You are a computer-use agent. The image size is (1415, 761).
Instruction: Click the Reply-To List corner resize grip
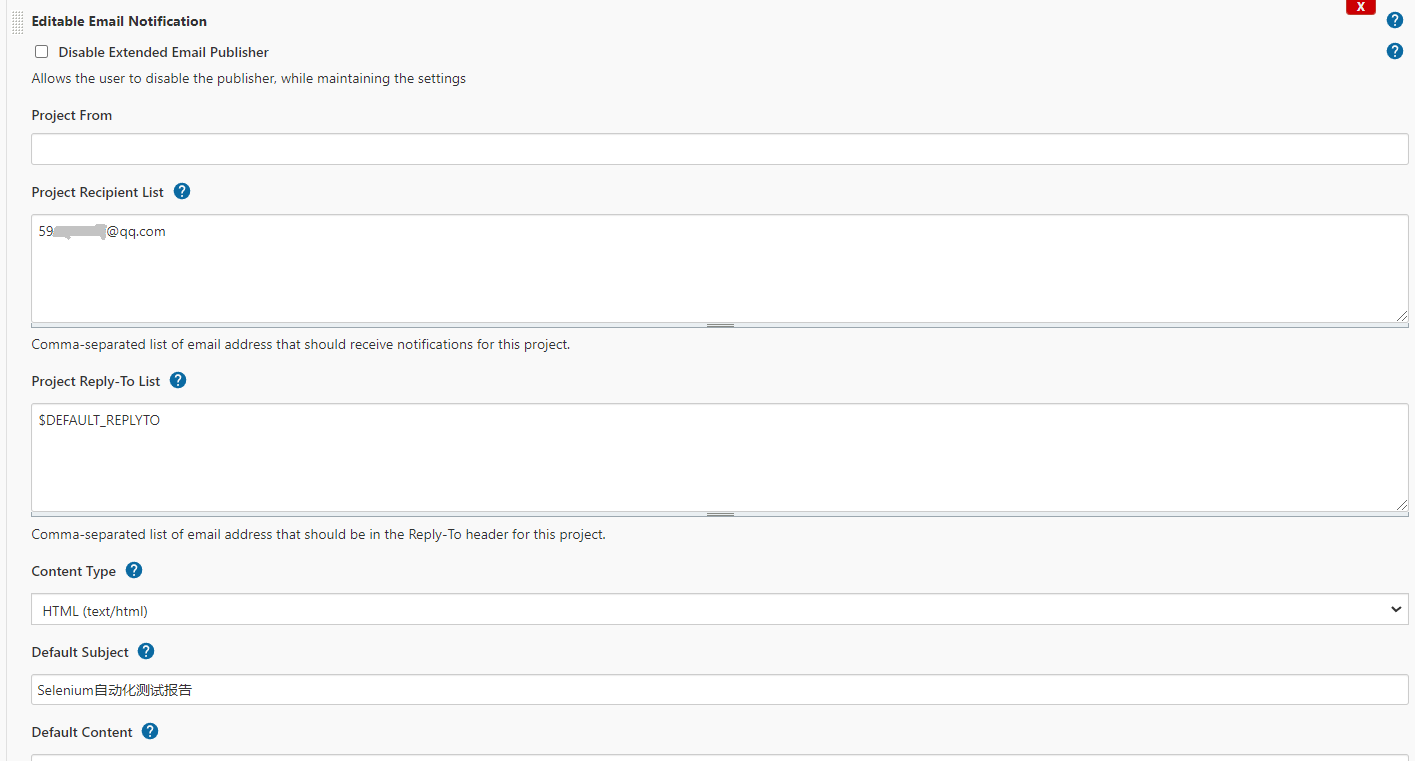click(x=1402, y=504)
